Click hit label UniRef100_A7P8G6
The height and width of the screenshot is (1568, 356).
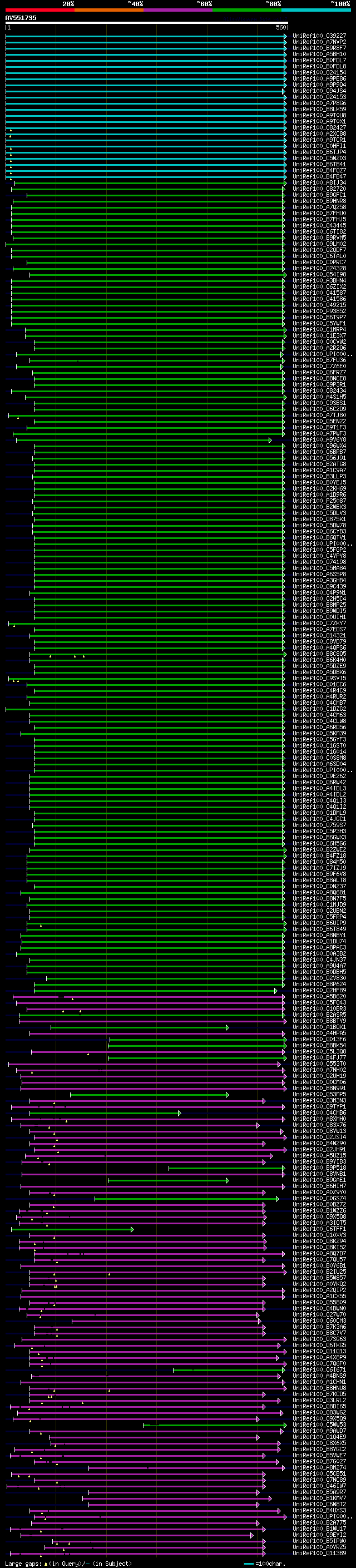(x=319, y=103)
